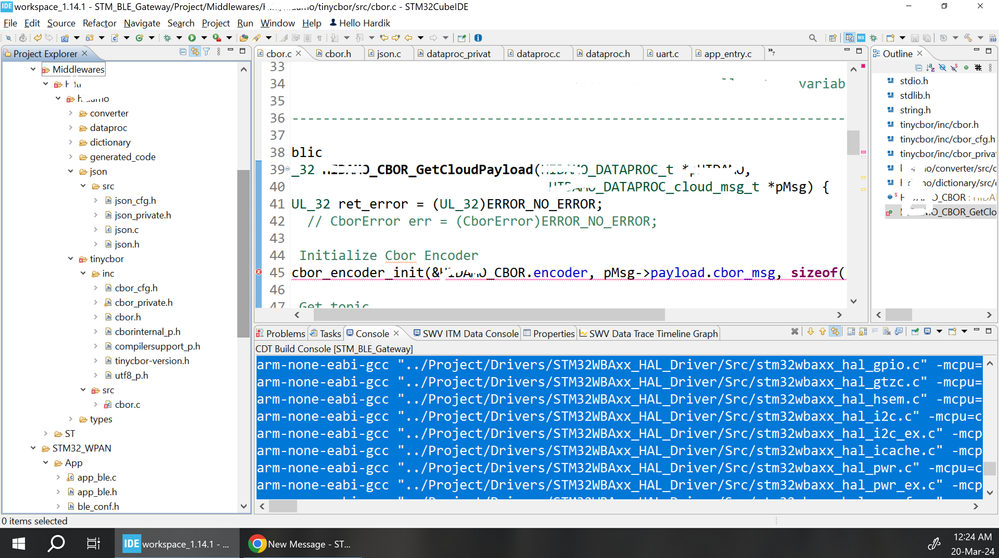Collapse the tinycbor folder
Screen dimensions: 999x558
pos(71,259)
